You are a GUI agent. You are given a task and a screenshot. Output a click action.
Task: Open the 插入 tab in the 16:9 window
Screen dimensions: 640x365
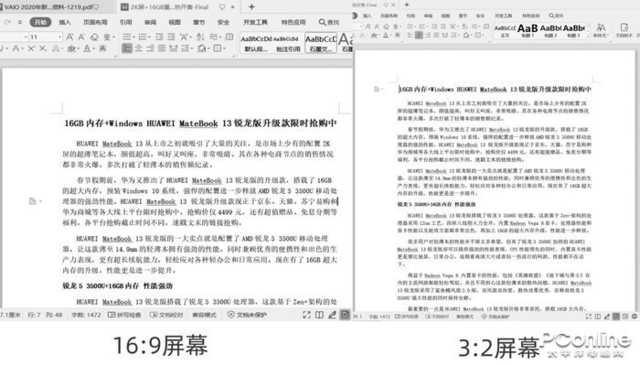(x=64, y=22)
